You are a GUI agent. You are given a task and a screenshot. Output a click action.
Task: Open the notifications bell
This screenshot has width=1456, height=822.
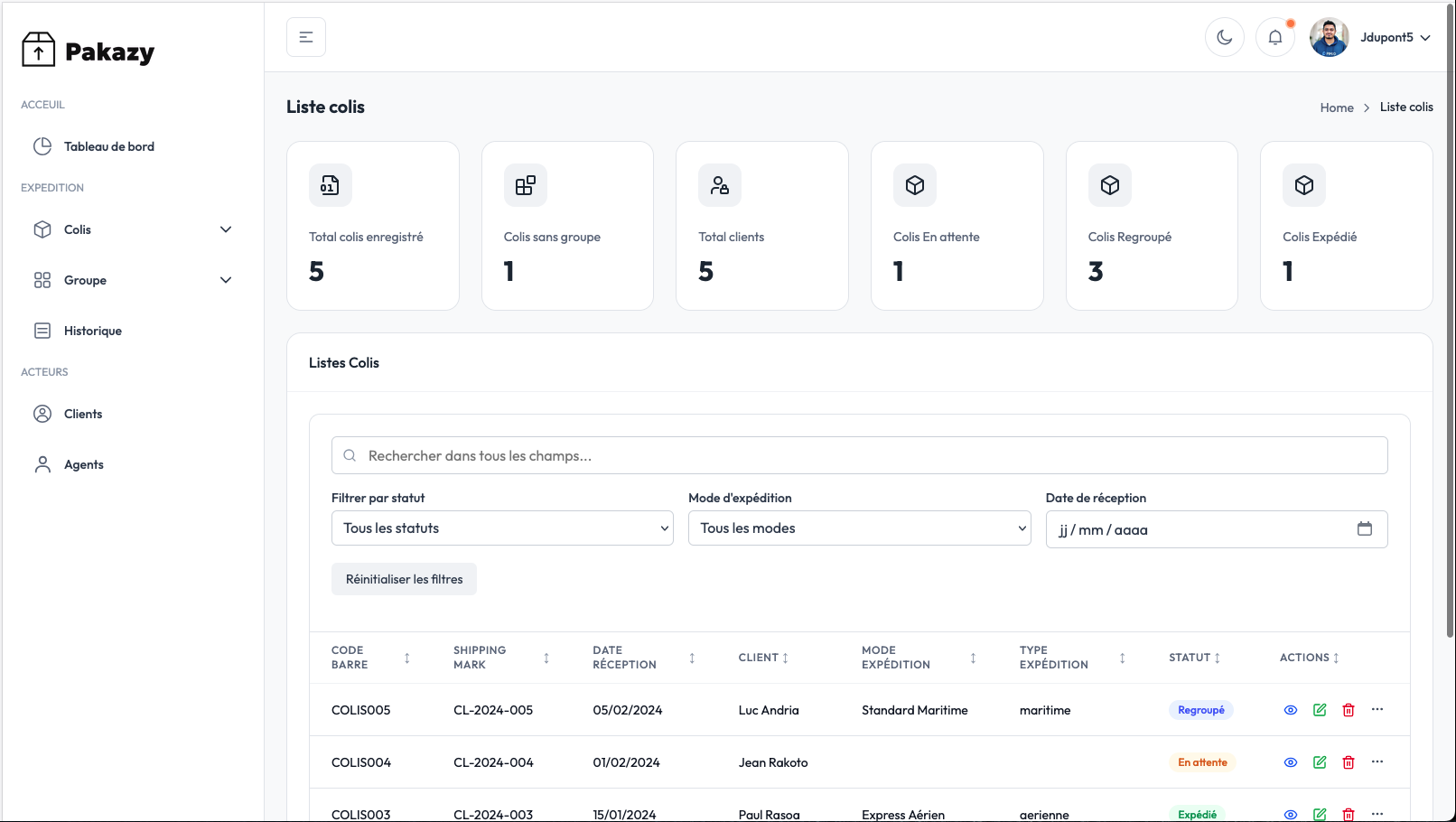[x=1274, y=37]
